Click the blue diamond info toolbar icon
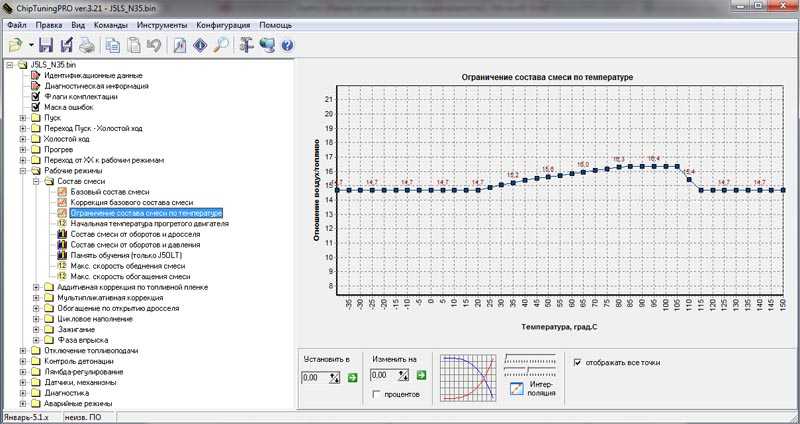 click(x=200, y=45)
